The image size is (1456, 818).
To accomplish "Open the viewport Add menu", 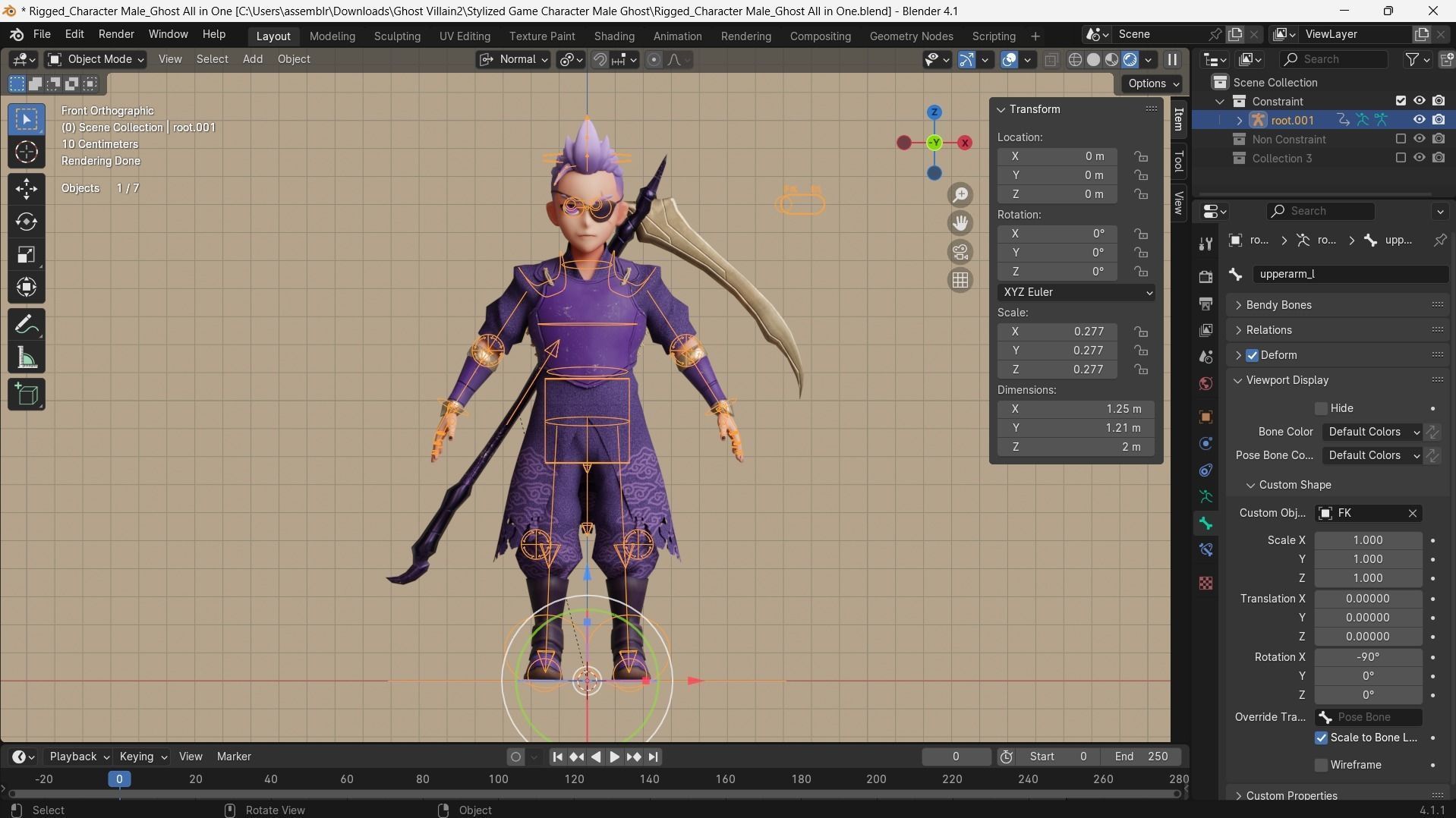I will point(253,59).
